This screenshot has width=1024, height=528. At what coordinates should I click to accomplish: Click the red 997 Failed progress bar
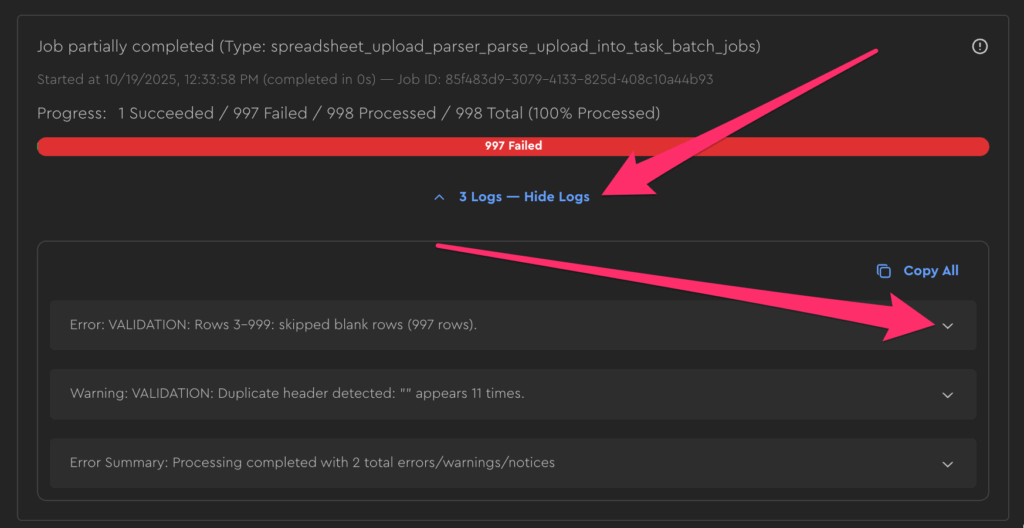(512, 146)
